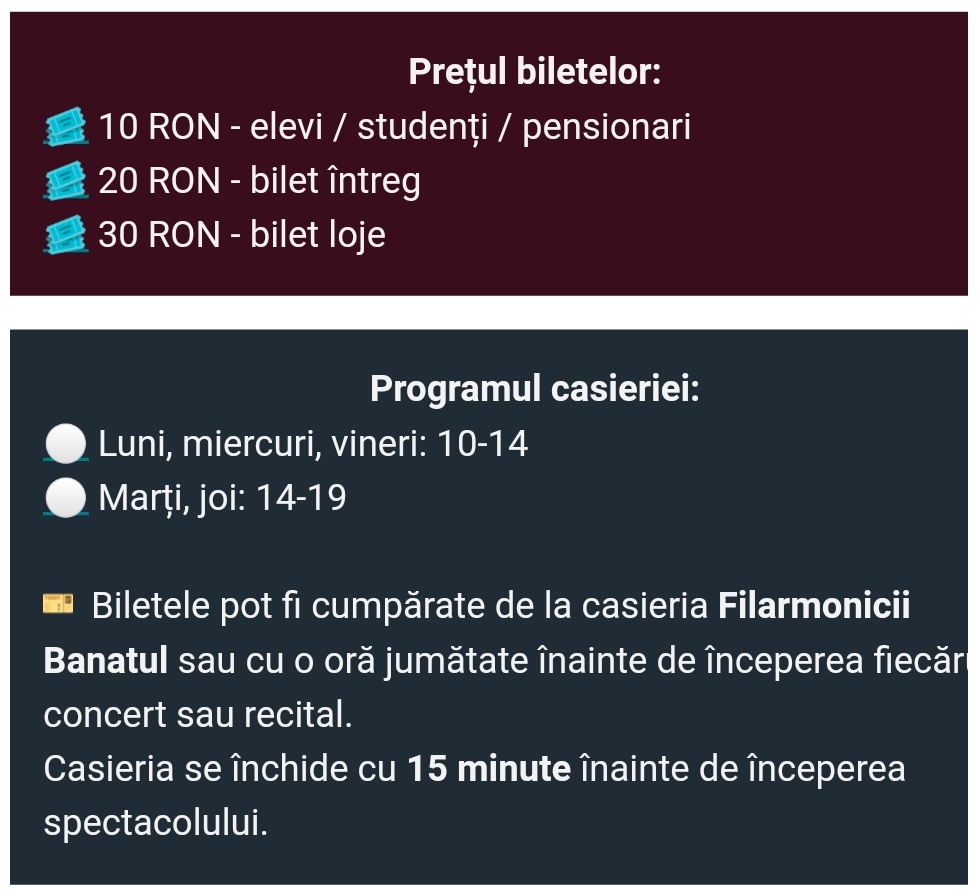
Task: Click the word spectacolului
Action: [x=156, y=823]
